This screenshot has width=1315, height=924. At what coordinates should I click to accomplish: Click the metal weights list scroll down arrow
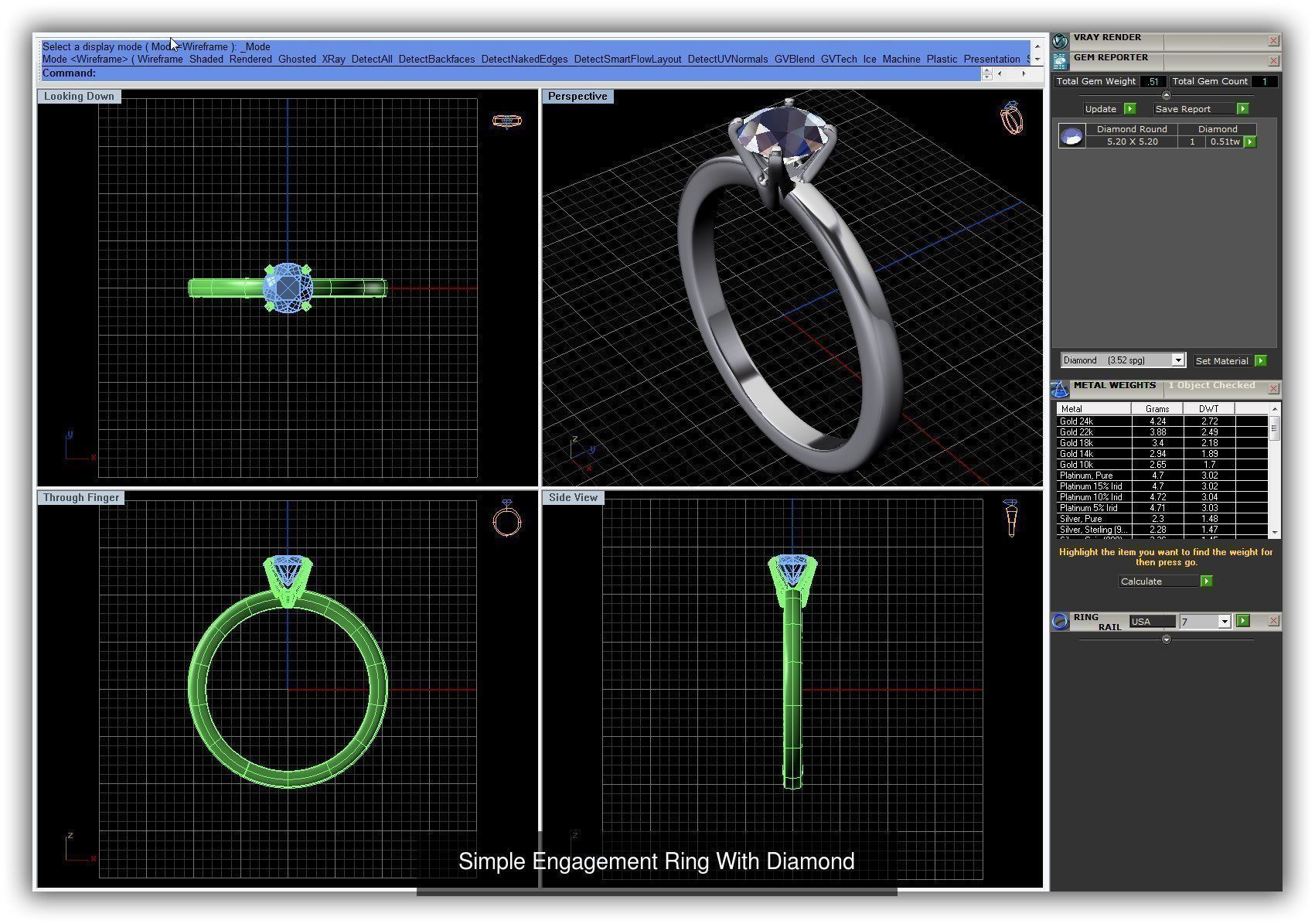(x=1274, y=533)
